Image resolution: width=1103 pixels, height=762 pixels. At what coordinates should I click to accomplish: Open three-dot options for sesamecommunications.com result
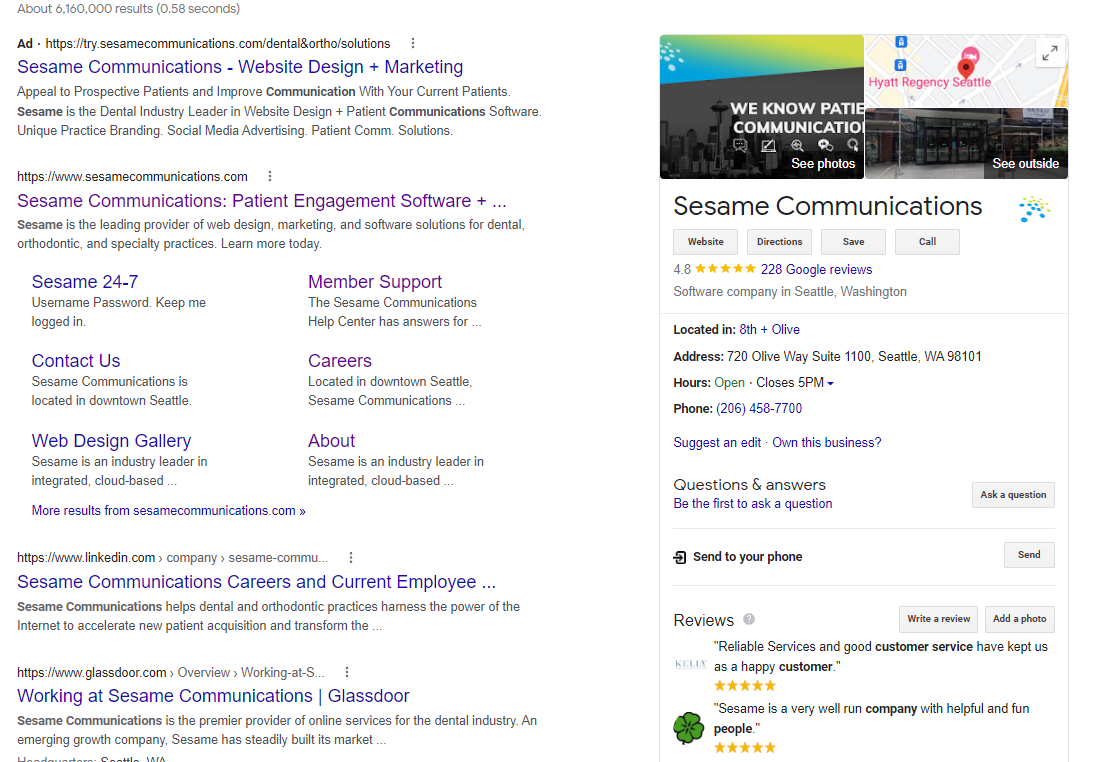click(x=270, y=177)
